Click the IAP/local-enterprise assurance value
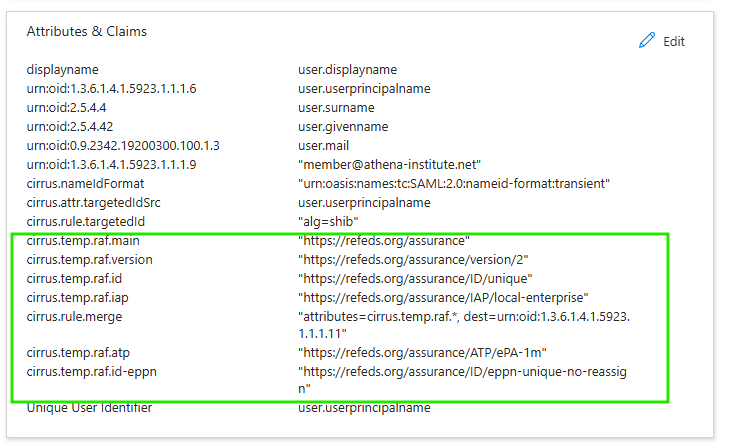This screenshot has height=447, width=735. (442, 297)
